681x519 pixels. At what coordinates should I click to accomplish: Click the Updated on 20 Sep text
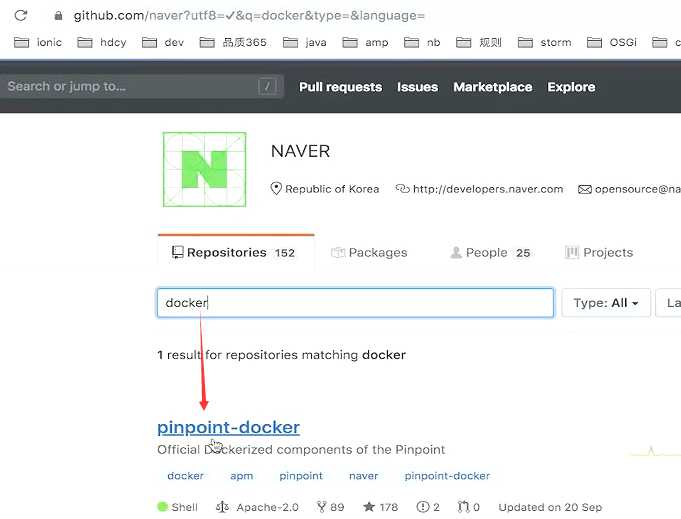[550, 507]
